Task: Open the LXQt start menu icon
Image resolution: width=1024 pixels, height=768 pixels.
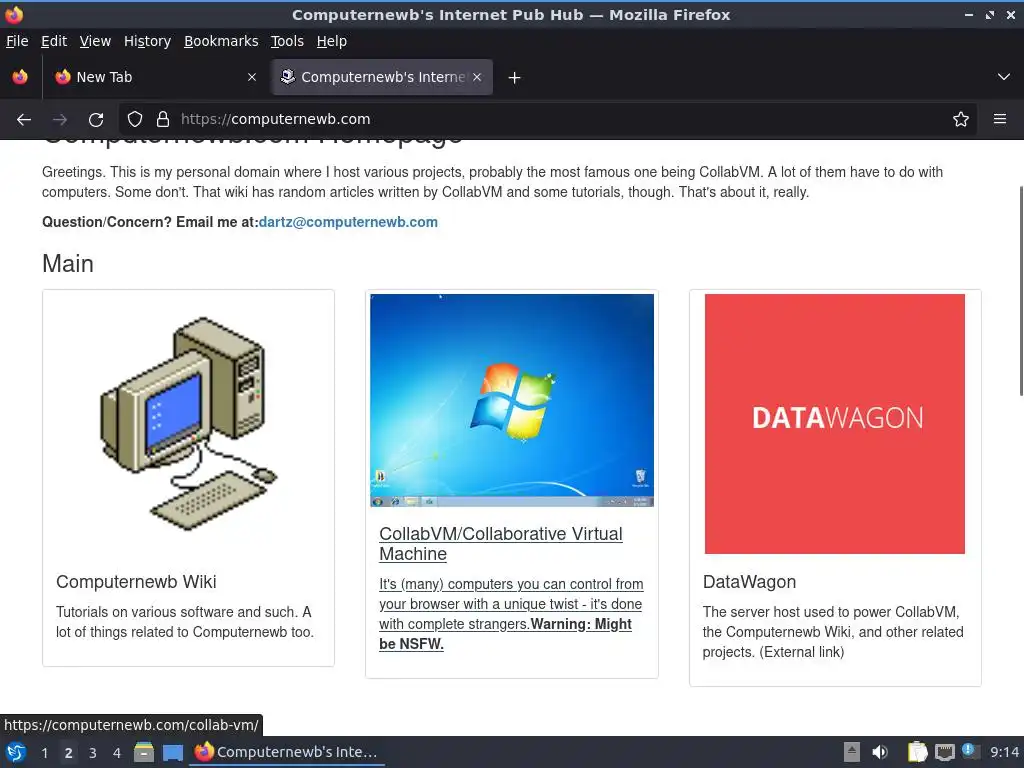Action: [x=16, y=752]
